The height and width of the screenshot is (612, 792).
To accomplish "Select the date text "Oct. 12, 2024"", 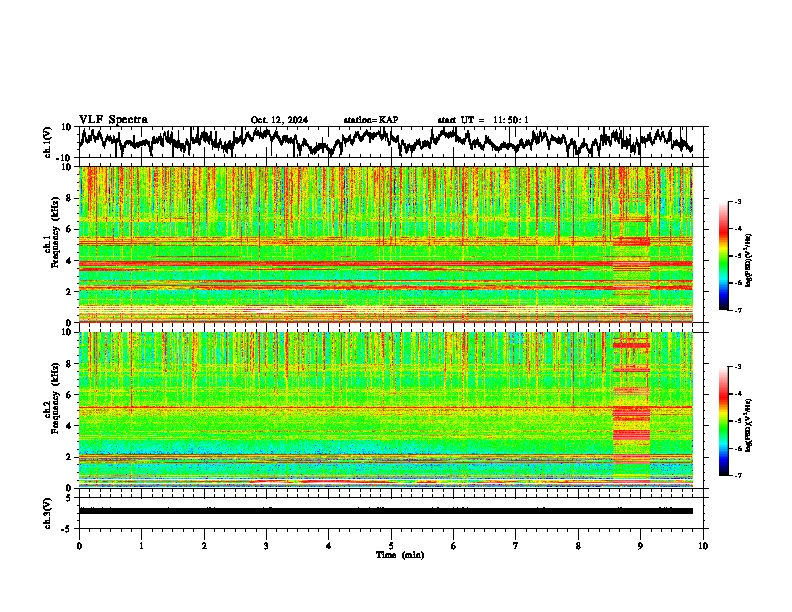I will [x=279, y=120].
